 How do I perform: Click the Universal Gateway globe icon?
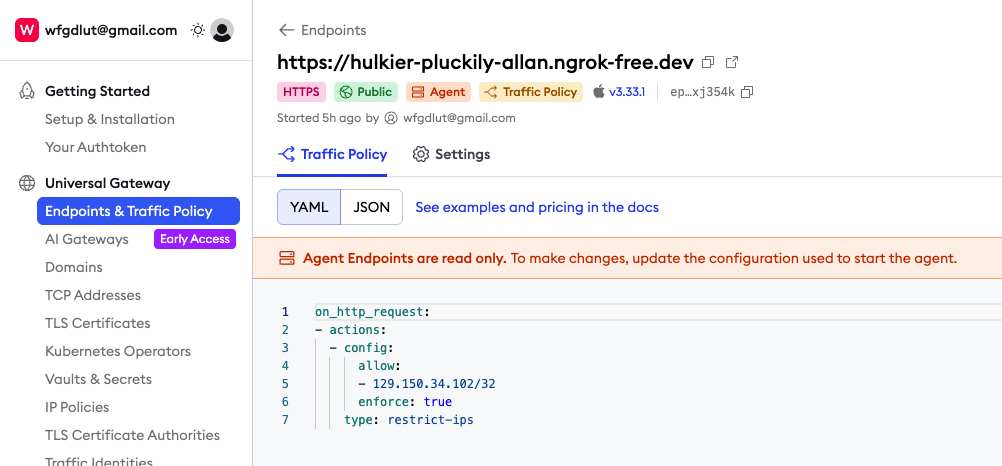[27, 183]
